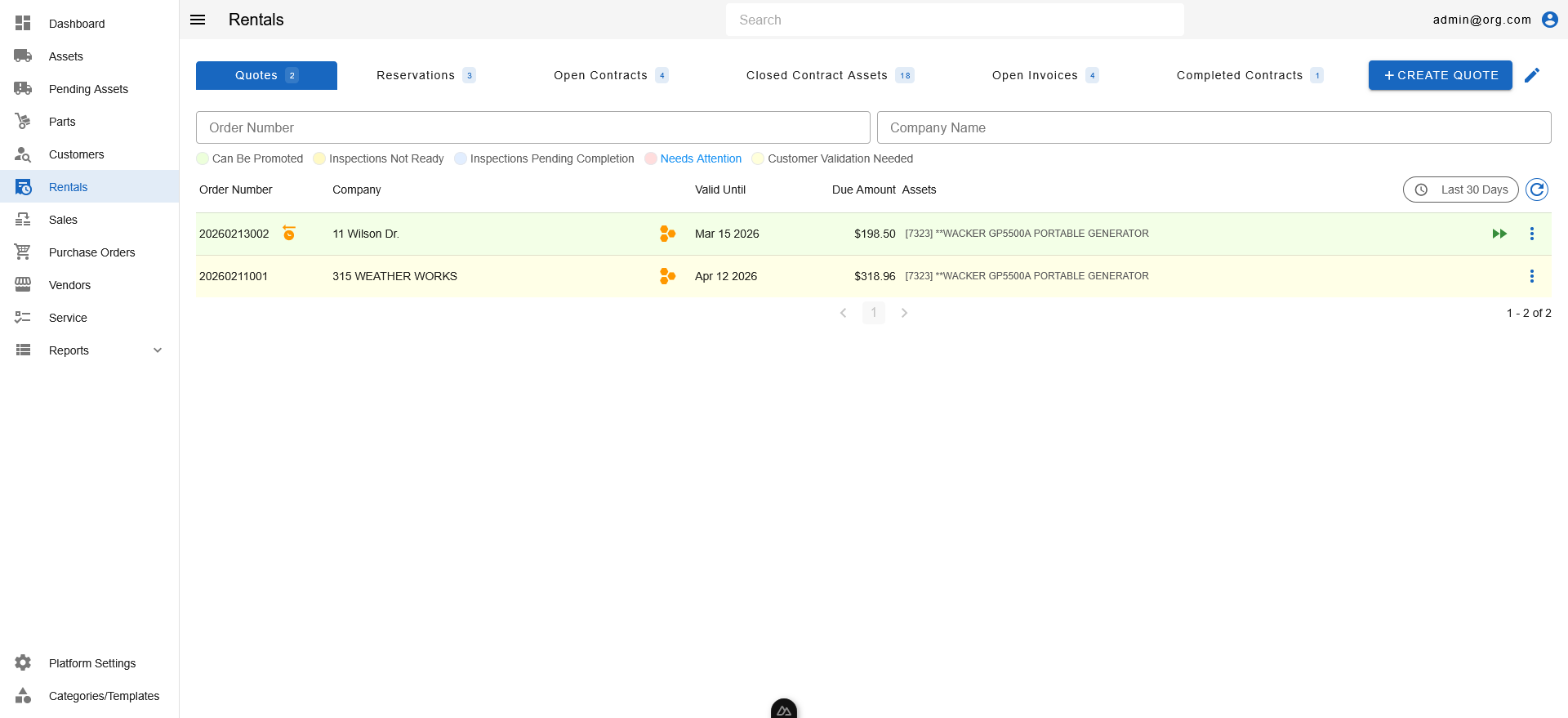Click the Order Number filter field
1568x718 pixels.
532,127
